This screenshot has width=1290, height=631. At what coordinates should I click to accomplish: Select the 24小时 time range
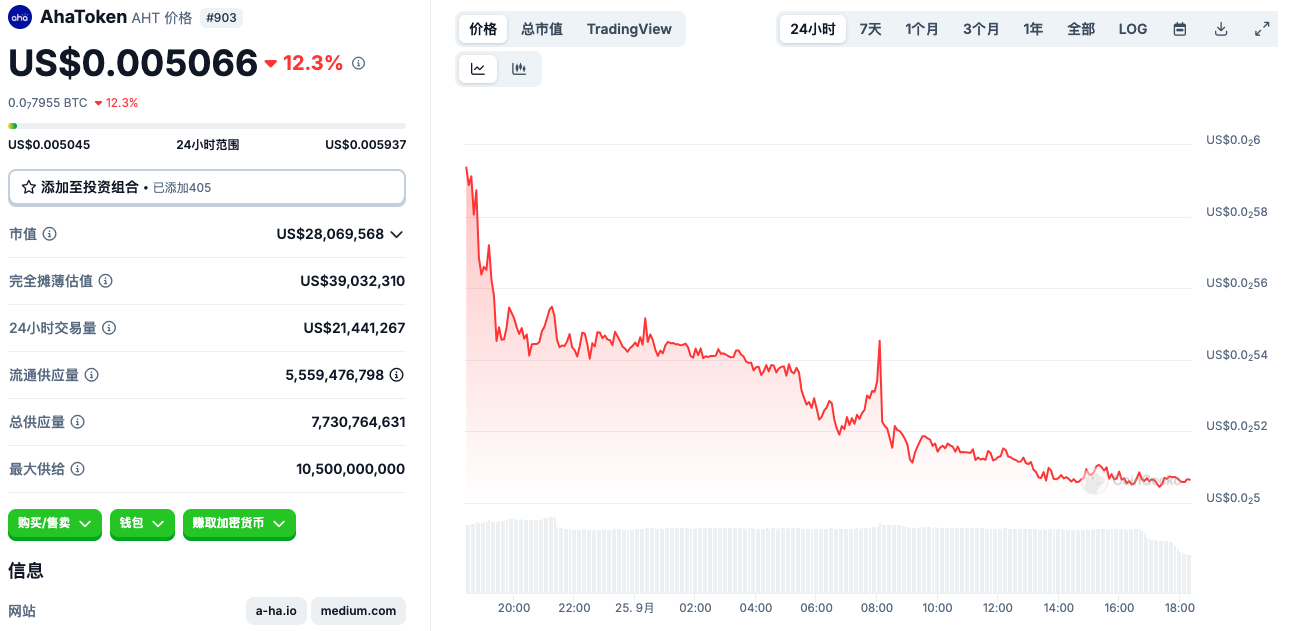pyautogui.click(x=812, y=29)
